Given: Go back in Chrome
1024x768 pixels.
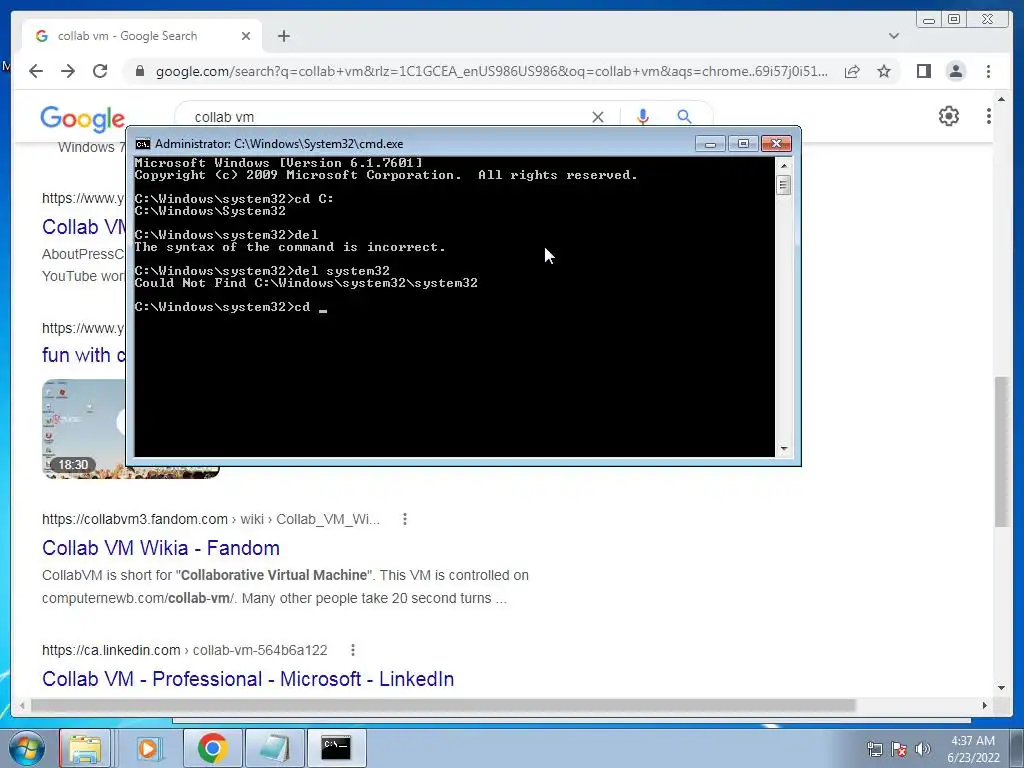Looking at the screenshot, I should click(36, 71).
